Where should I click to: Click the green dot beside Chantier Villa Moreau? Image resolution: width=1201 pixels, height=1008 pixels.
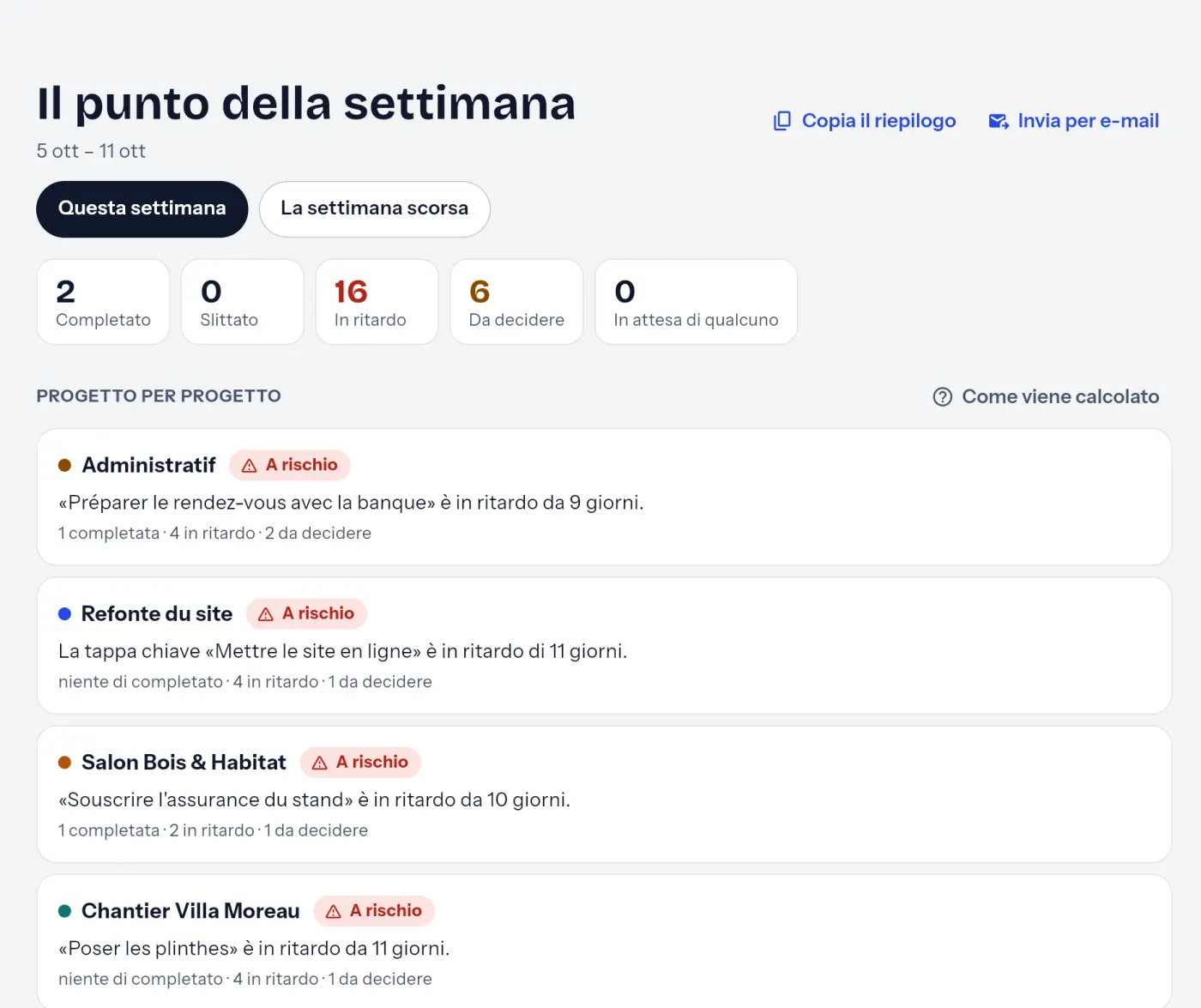click(x=64, y=910)
